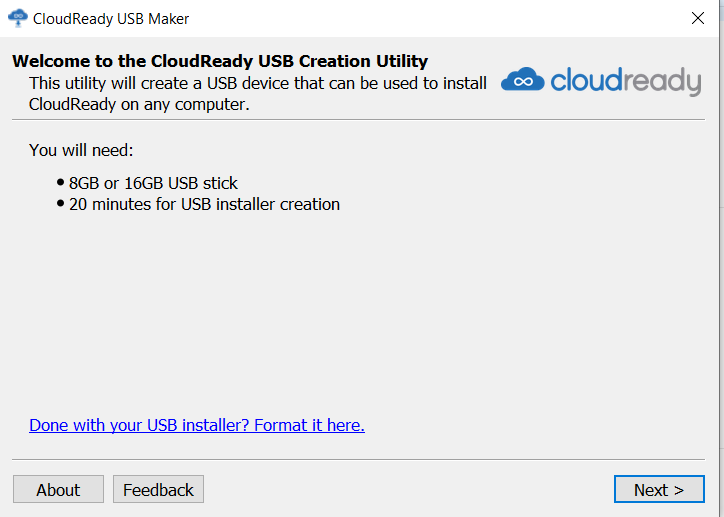Close the CloudReady USB Maker window
The height and width of the screenshot is (517, 724).
coord(698,18)
